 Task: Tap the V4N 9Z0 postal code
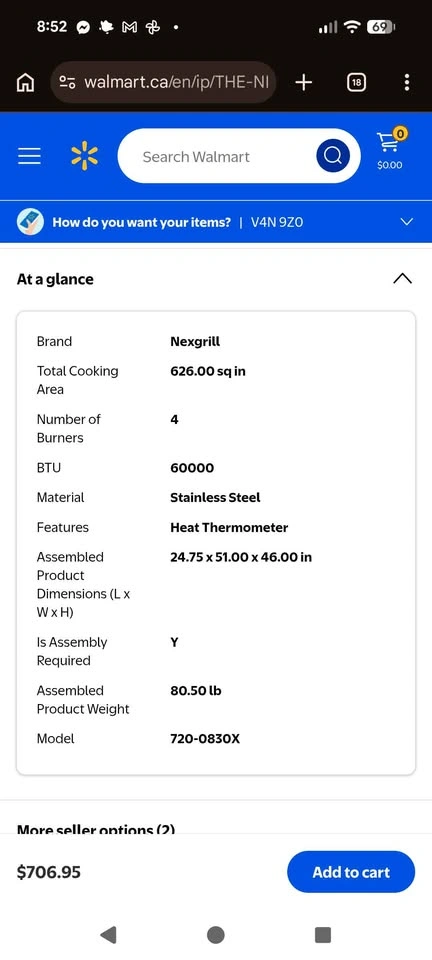[x=277, y=222]
